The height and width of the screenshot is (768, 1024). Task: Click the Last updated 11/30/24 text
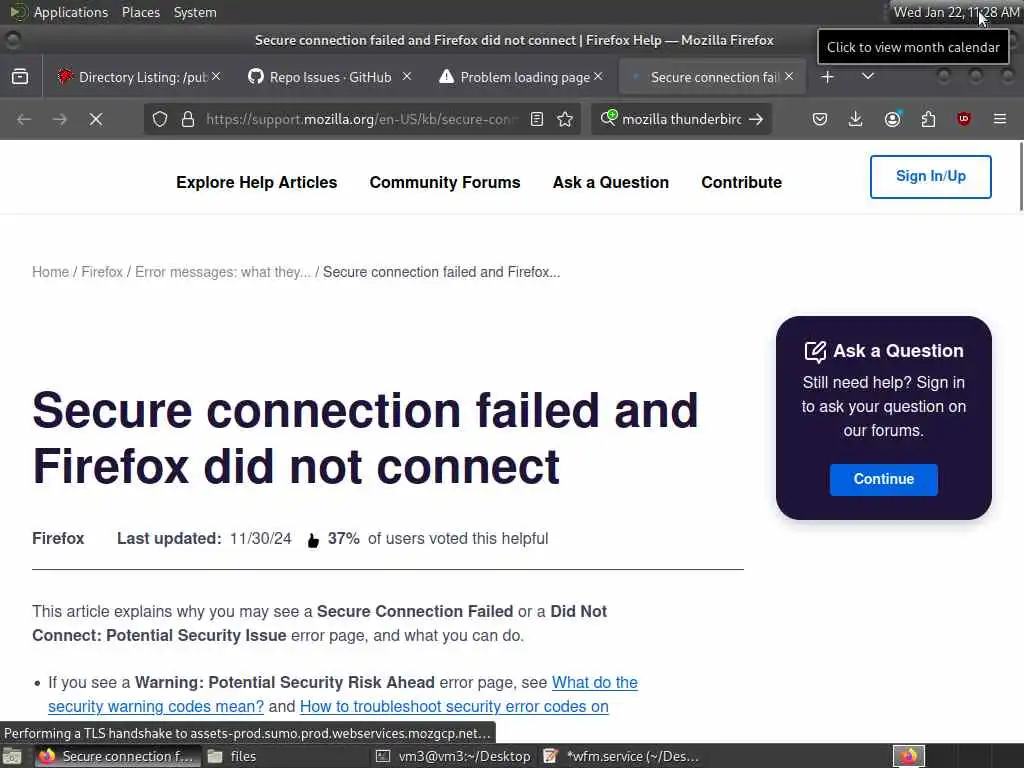204,538
